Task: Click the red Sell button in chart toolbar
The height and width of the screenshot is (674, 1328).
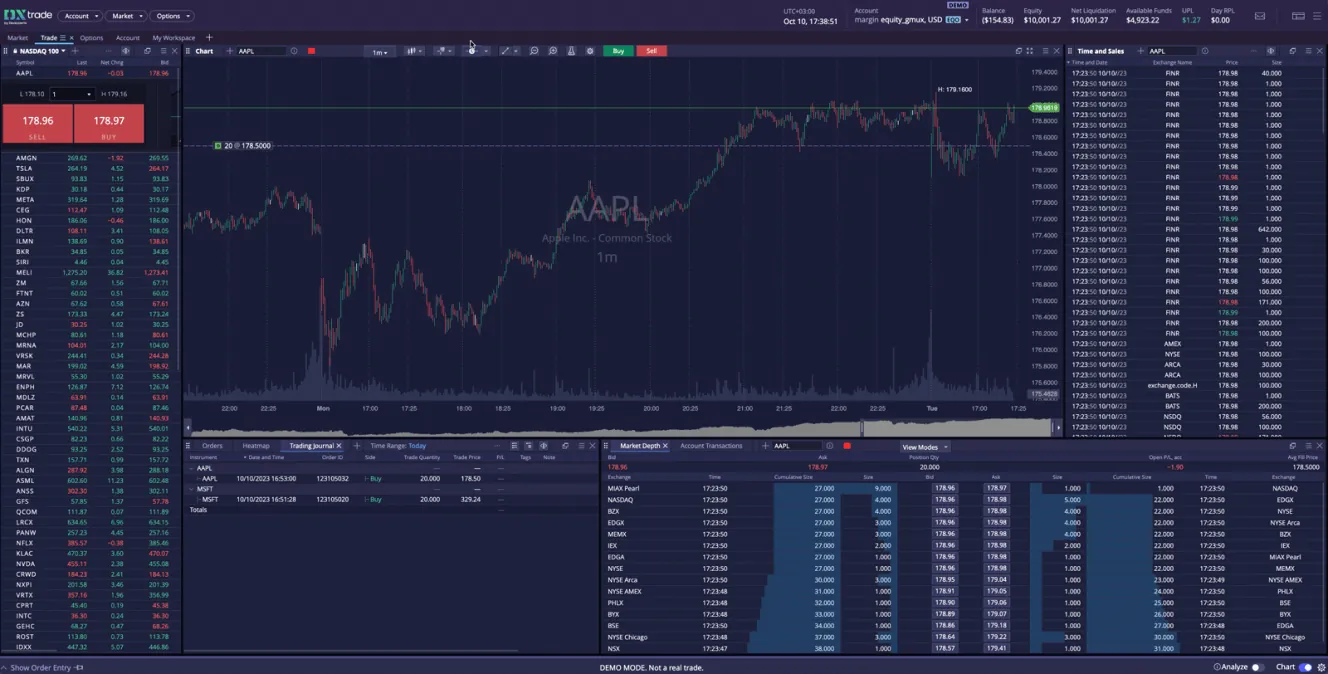Action: [651, 51]
